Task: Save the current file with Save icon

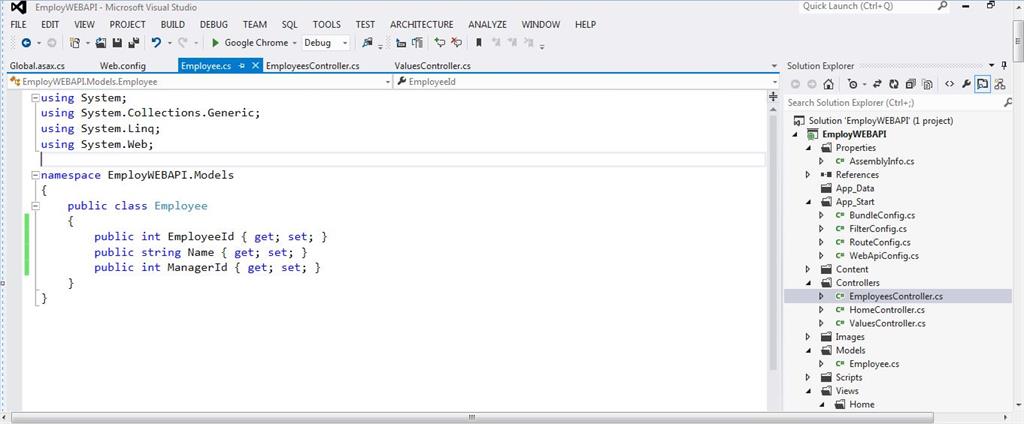Action: click(x=117, y=42)
